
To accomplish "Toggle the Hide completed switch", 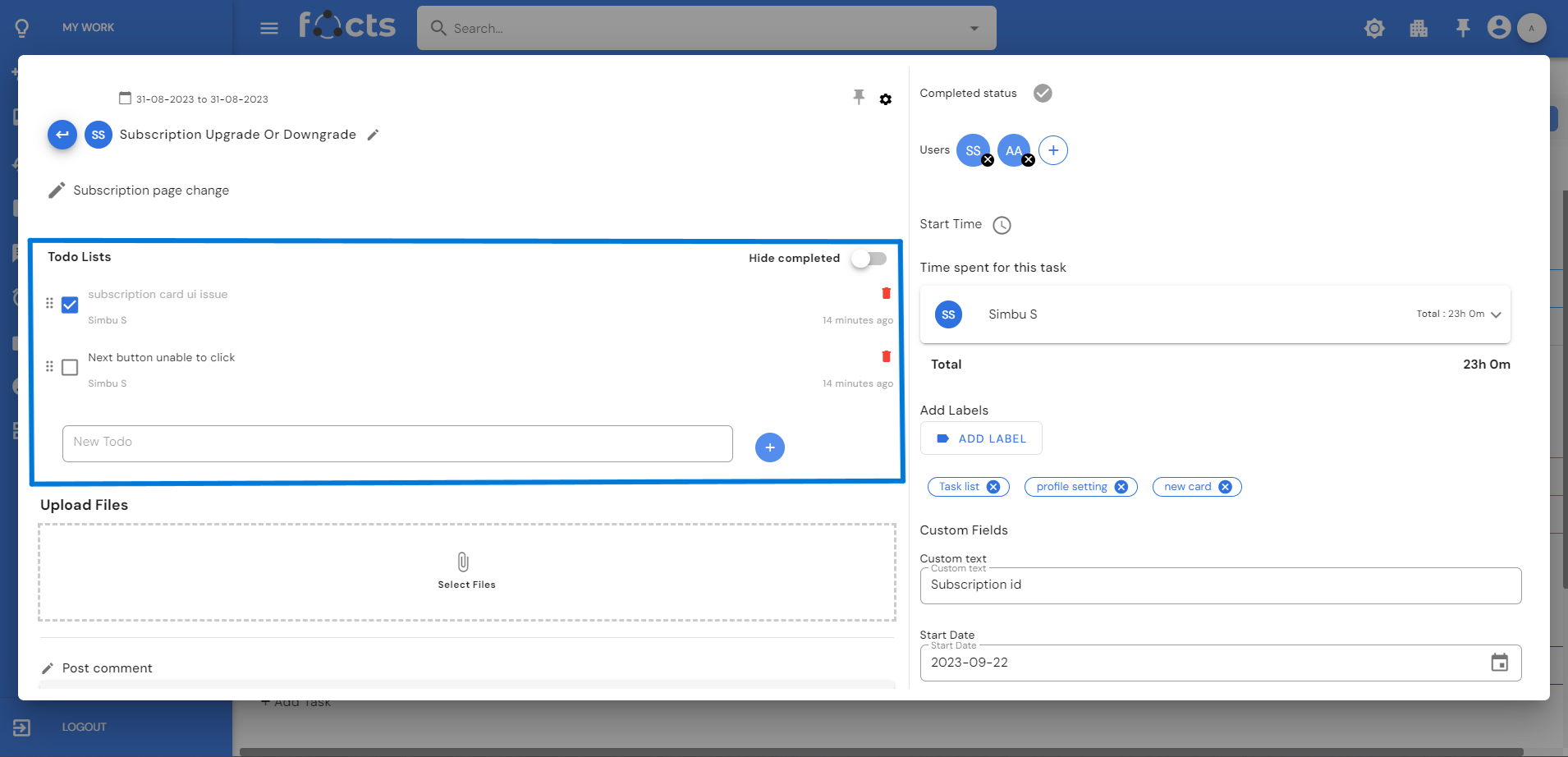I will (869, 259).
